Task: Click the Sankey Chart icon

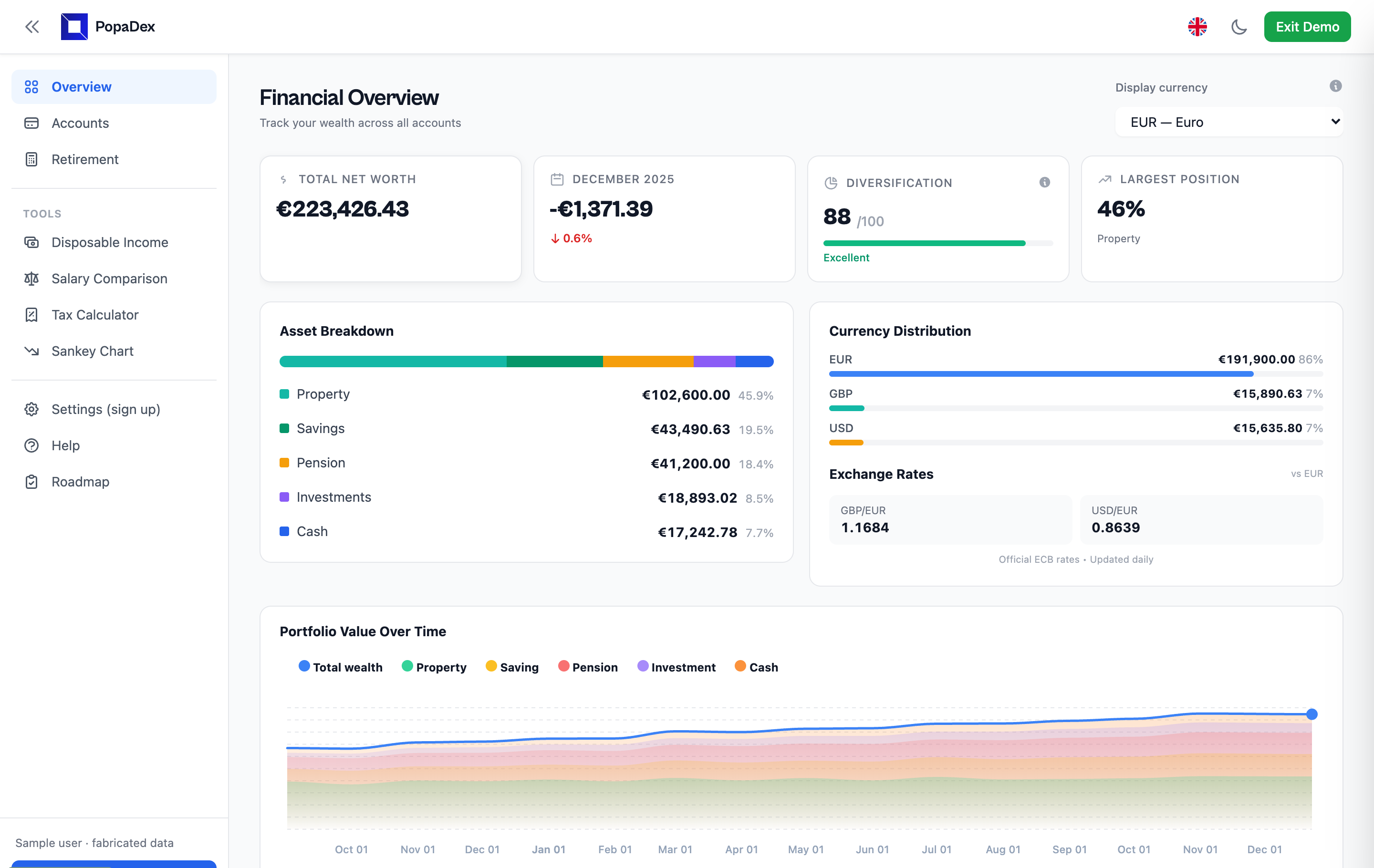Action: point(31,351)
